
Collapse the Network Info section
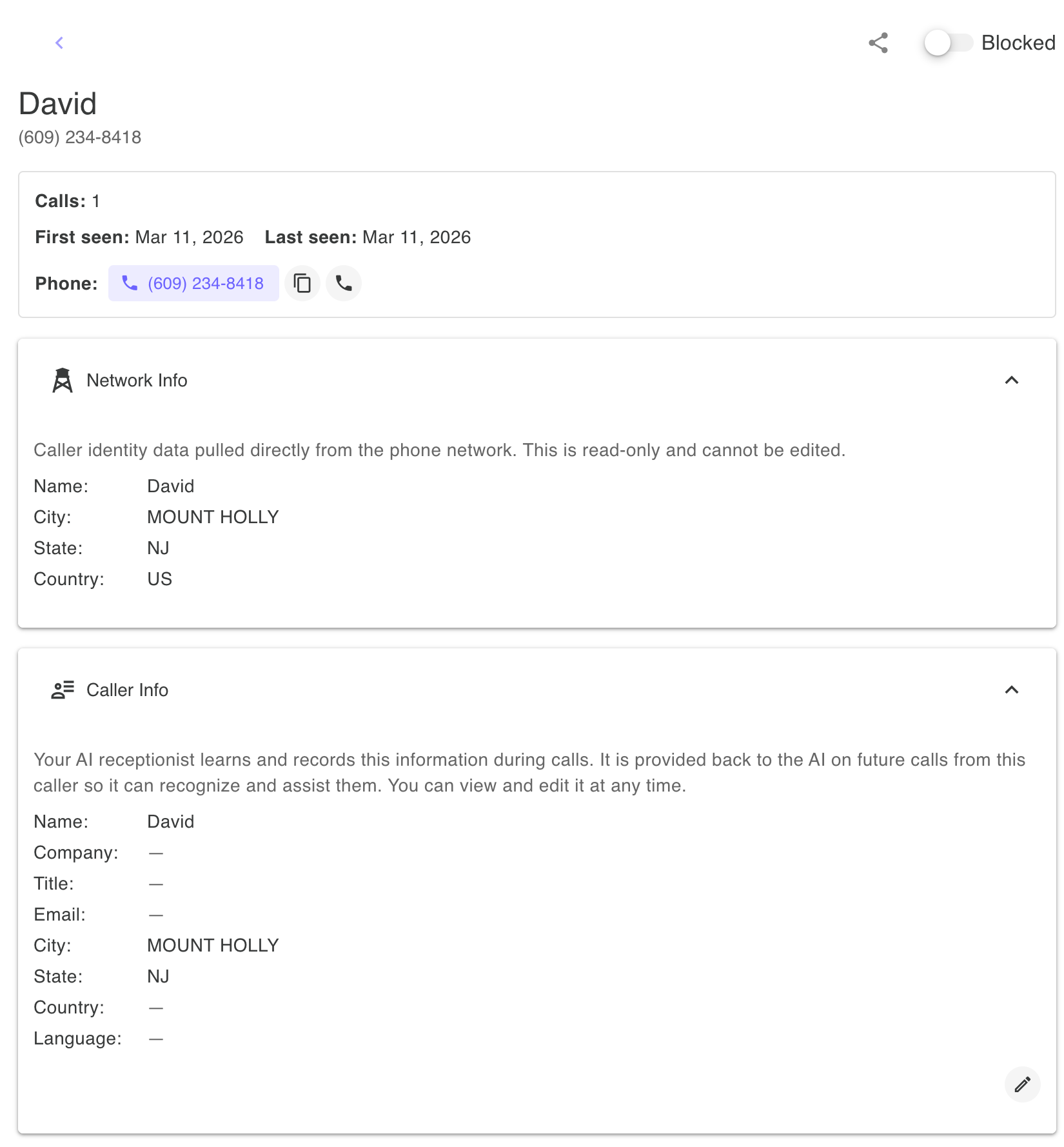click(1012, 380)
